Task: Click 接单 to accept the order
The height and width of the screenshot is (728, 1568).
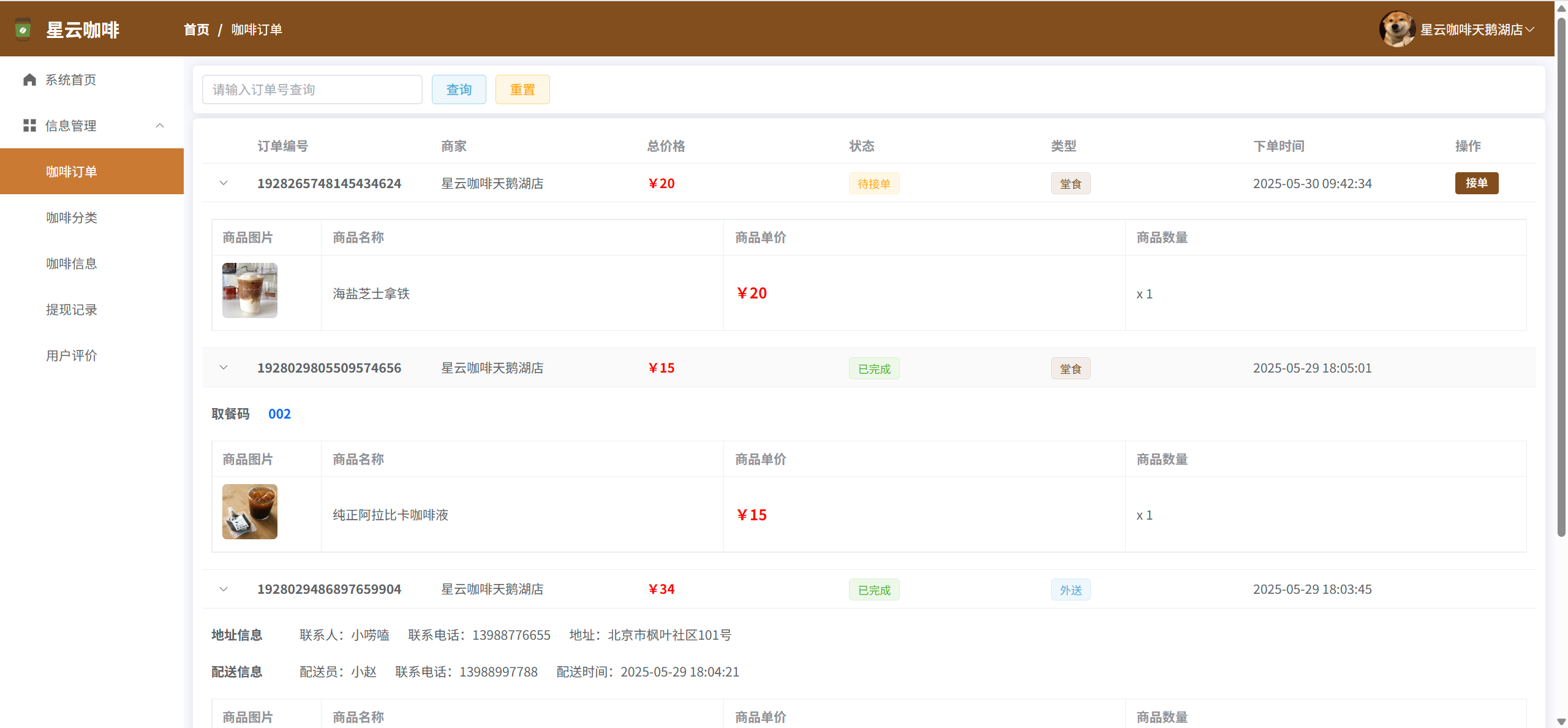Action: pyautogui.click(x=1476, y=183)
